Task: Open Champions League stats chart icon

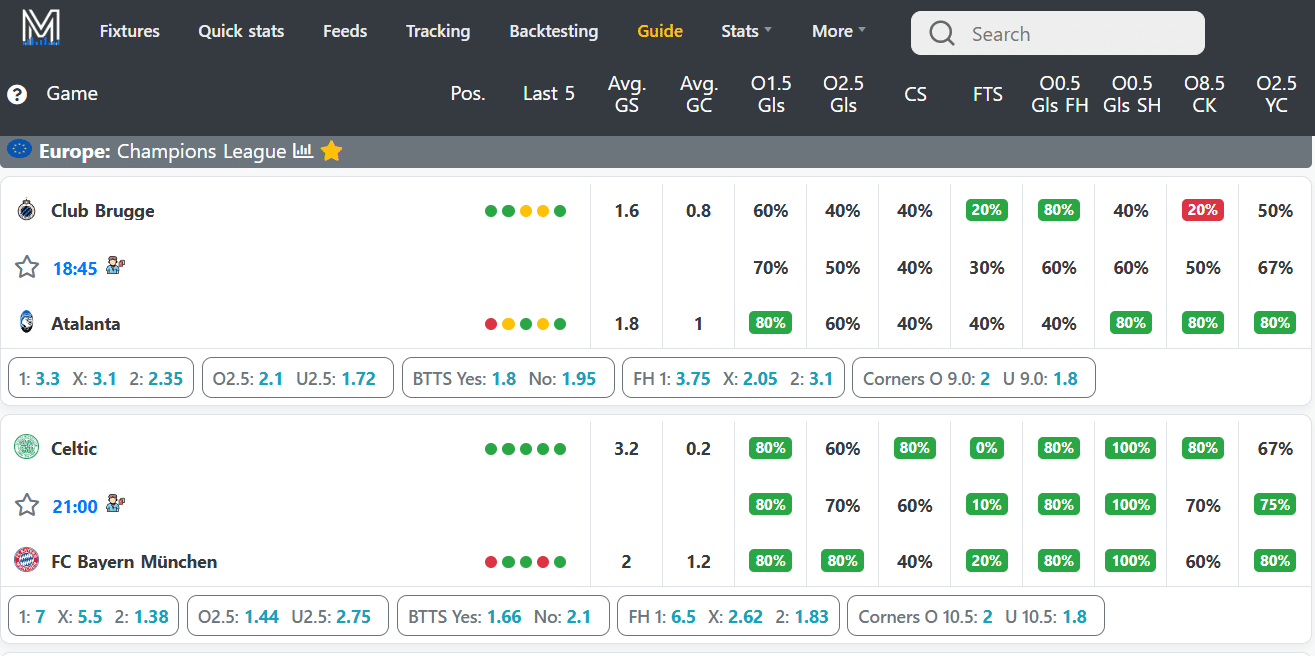Action: click(x=303, y=151)
